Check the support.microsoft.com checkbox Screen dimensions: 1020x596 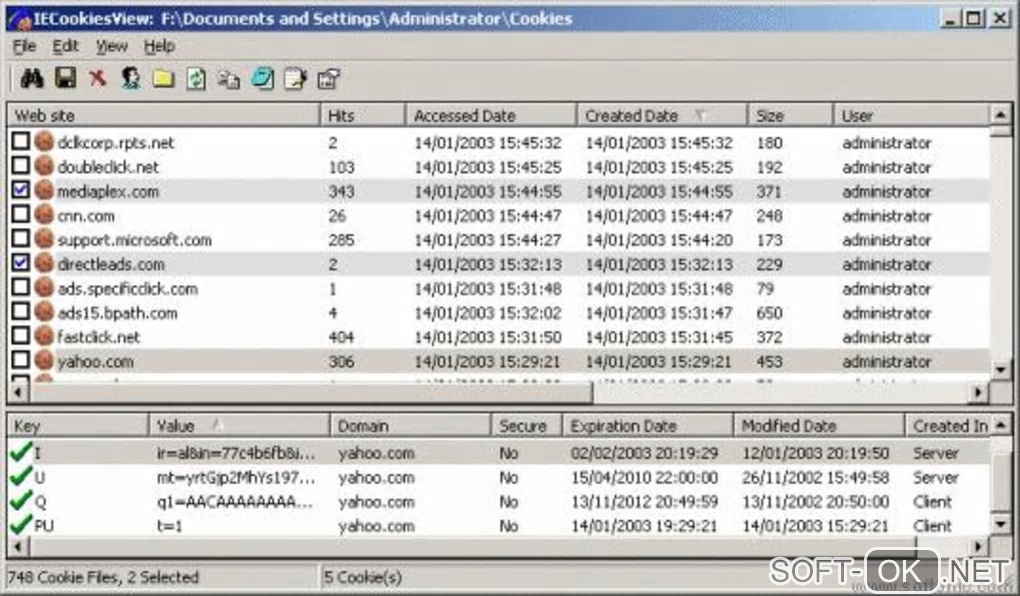21,238
